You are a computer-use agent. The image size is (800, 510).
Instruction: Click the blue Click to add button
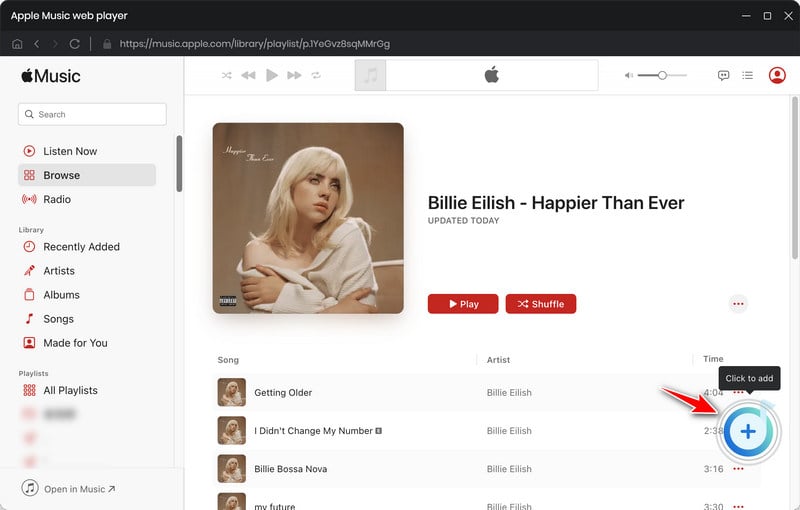748,431
